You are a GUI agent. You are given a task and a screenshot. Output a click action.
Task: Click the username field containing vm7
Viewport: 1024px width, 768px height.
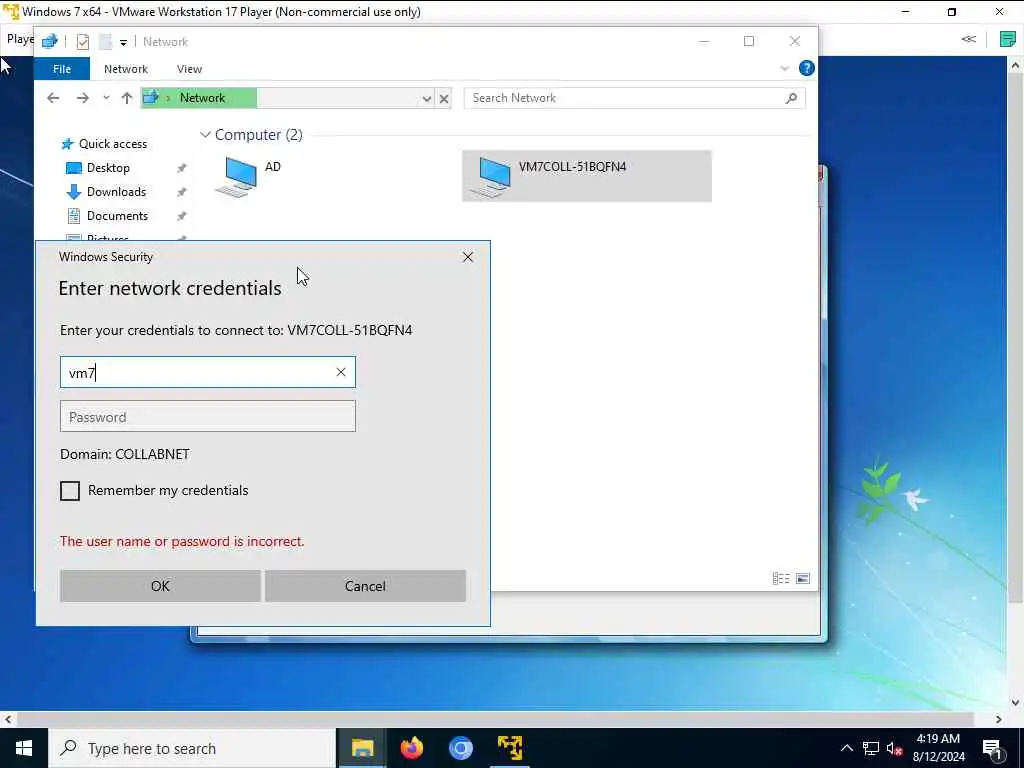coord(208,372)
